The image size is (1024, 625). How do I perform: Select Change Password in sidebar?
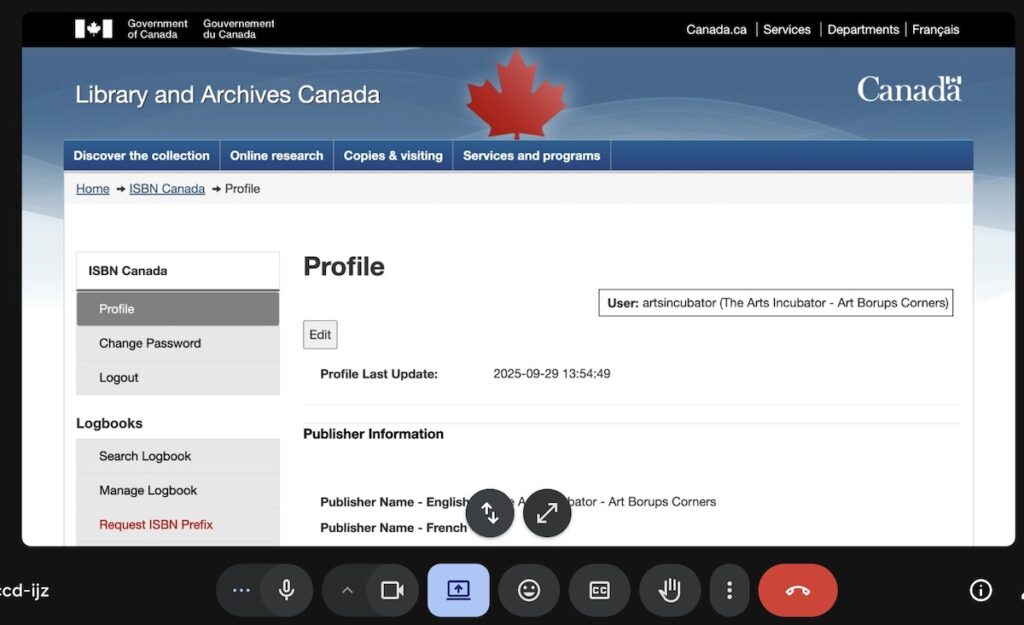coord(150,343)
